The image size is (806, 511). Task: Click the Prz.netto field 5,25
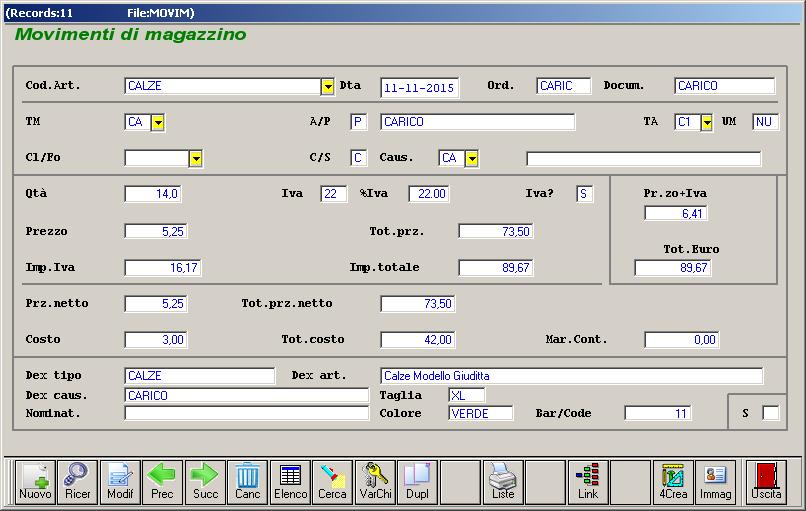pyautogui.click(x=156, y=304)
